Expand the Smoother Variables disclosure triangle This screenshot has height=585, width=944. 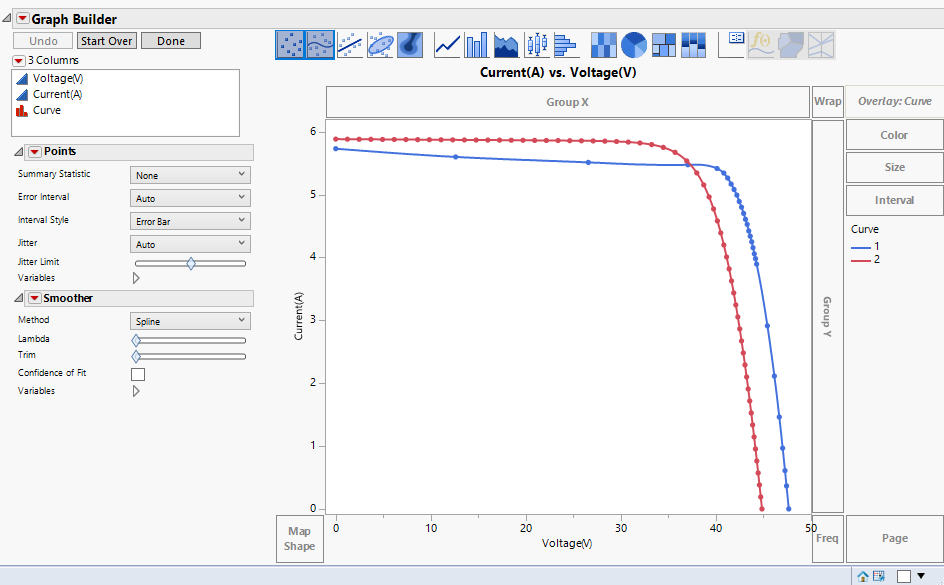tap(136, 390)
